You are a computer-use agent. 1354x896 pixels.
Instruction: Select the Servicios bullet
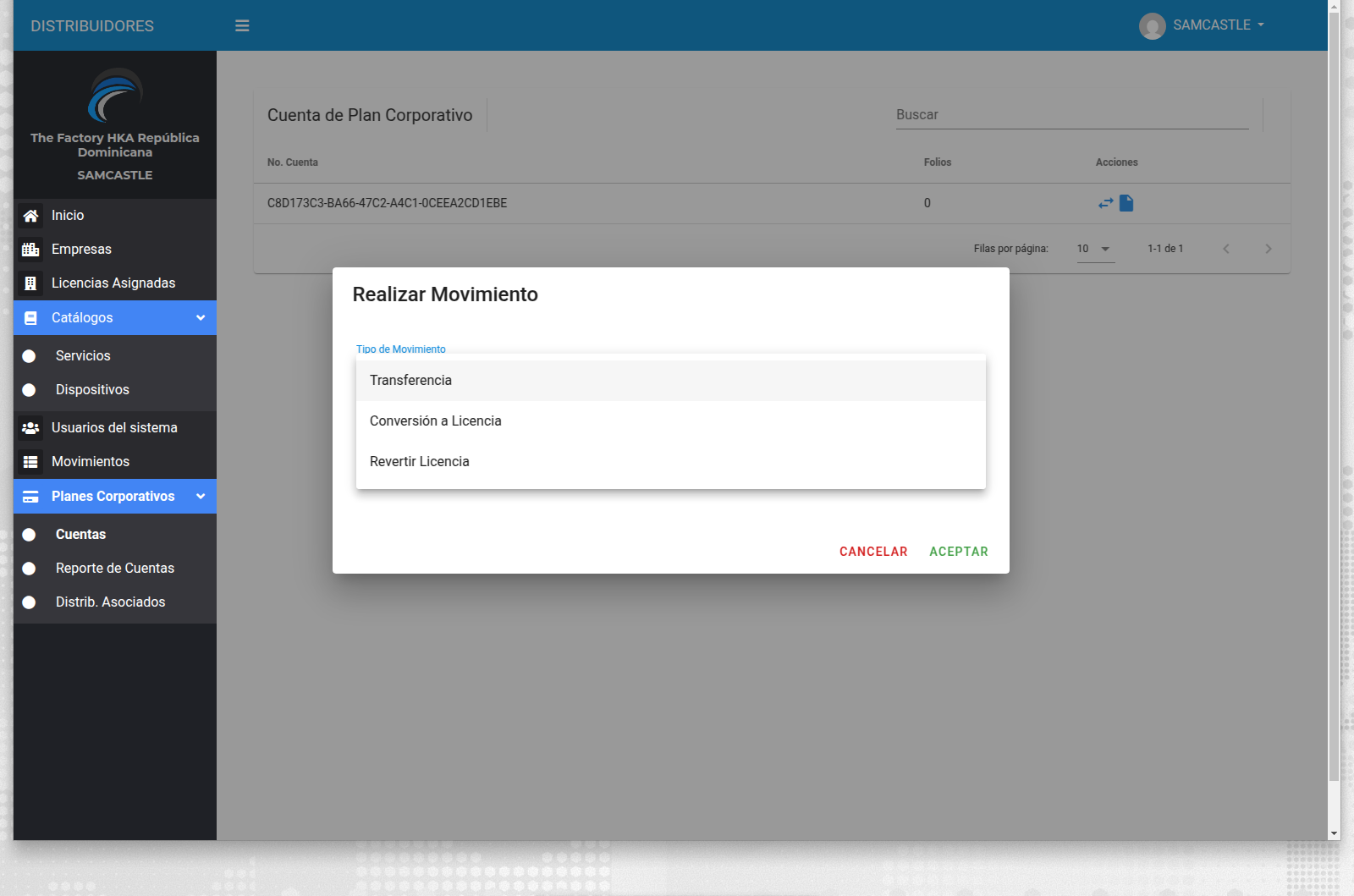(29, 356)
